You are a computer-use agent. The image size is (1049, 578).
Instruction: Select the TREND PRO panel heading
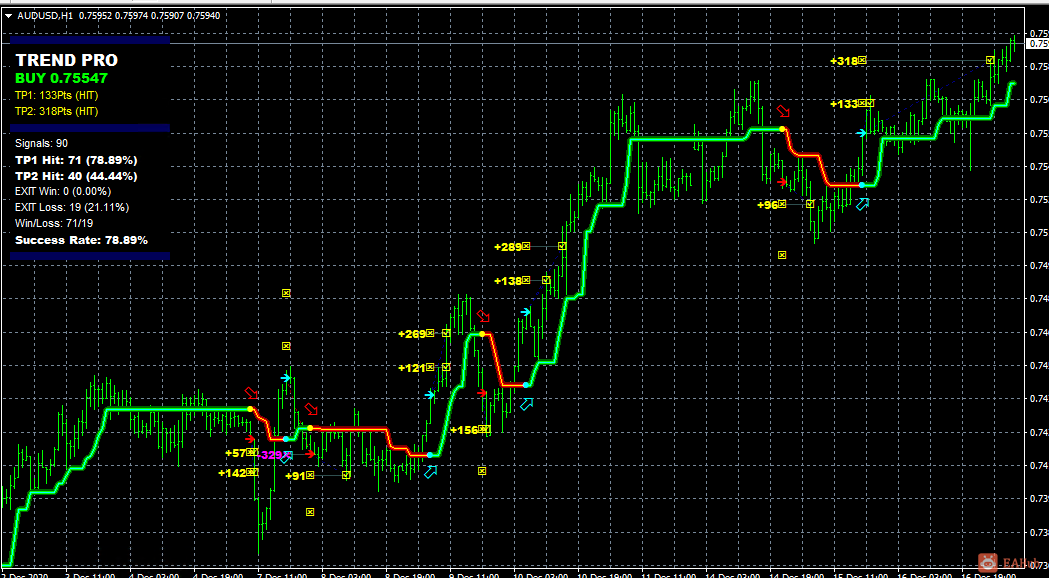click(66, 60)
